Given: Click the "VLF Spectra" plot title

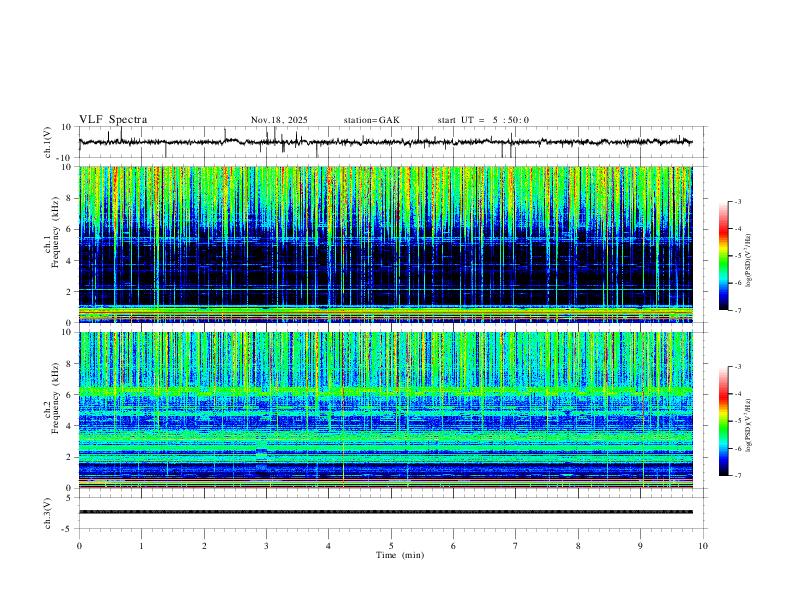Looking at the screenshot, I should tap(113, 120).
